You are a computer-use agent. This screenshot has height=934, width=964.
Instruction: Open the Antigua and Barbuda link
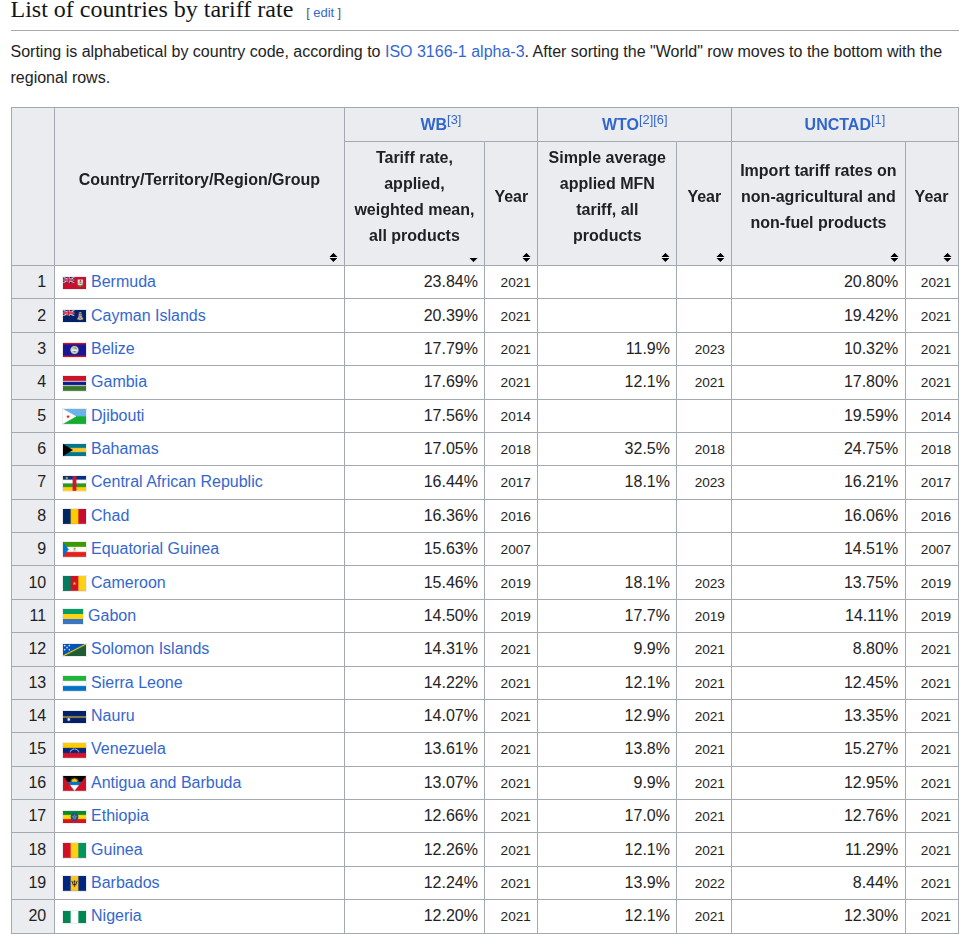[166, 783]
